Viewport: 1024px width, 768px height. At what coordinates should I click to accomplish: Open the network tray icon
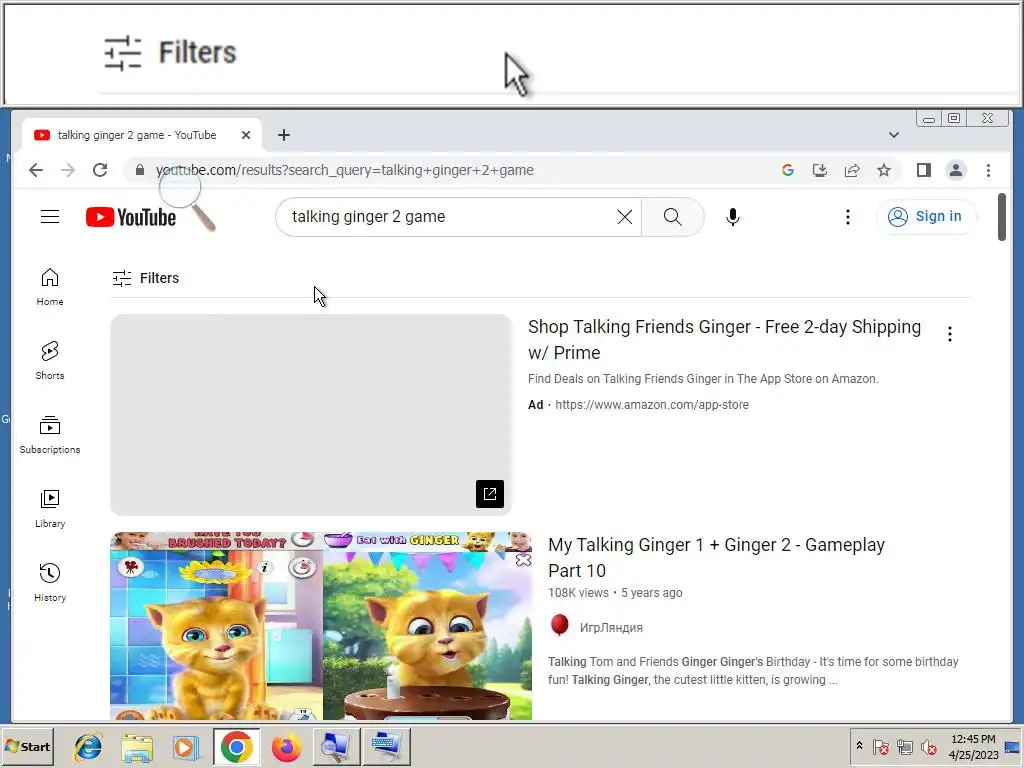point(904,746)
